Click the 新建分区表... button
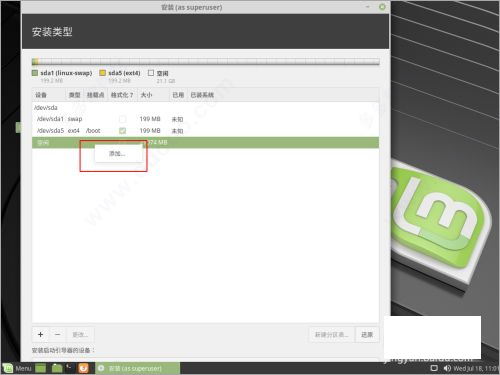The image size is (500, 375). click(332, 334)
